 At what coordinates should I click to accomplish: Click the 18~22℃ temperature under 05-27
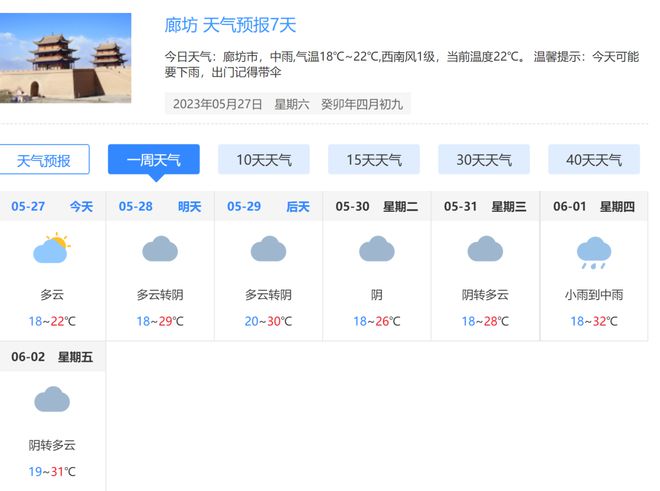(52, 321)
